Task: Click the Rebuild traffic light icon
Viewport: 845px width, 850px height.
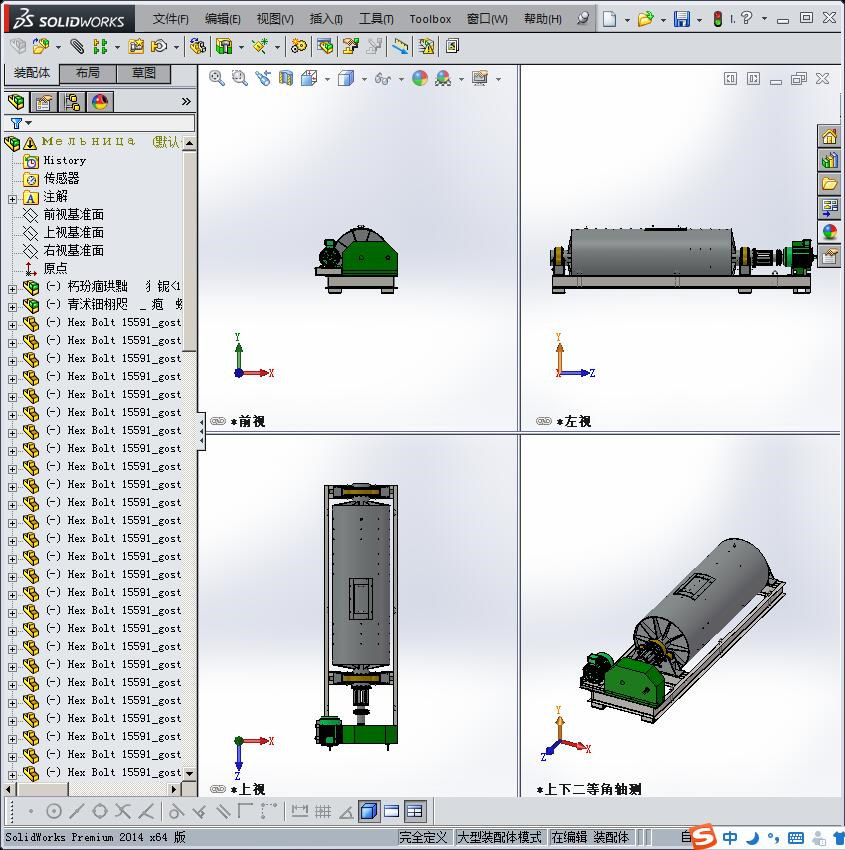Action: (x=718, y=20)
